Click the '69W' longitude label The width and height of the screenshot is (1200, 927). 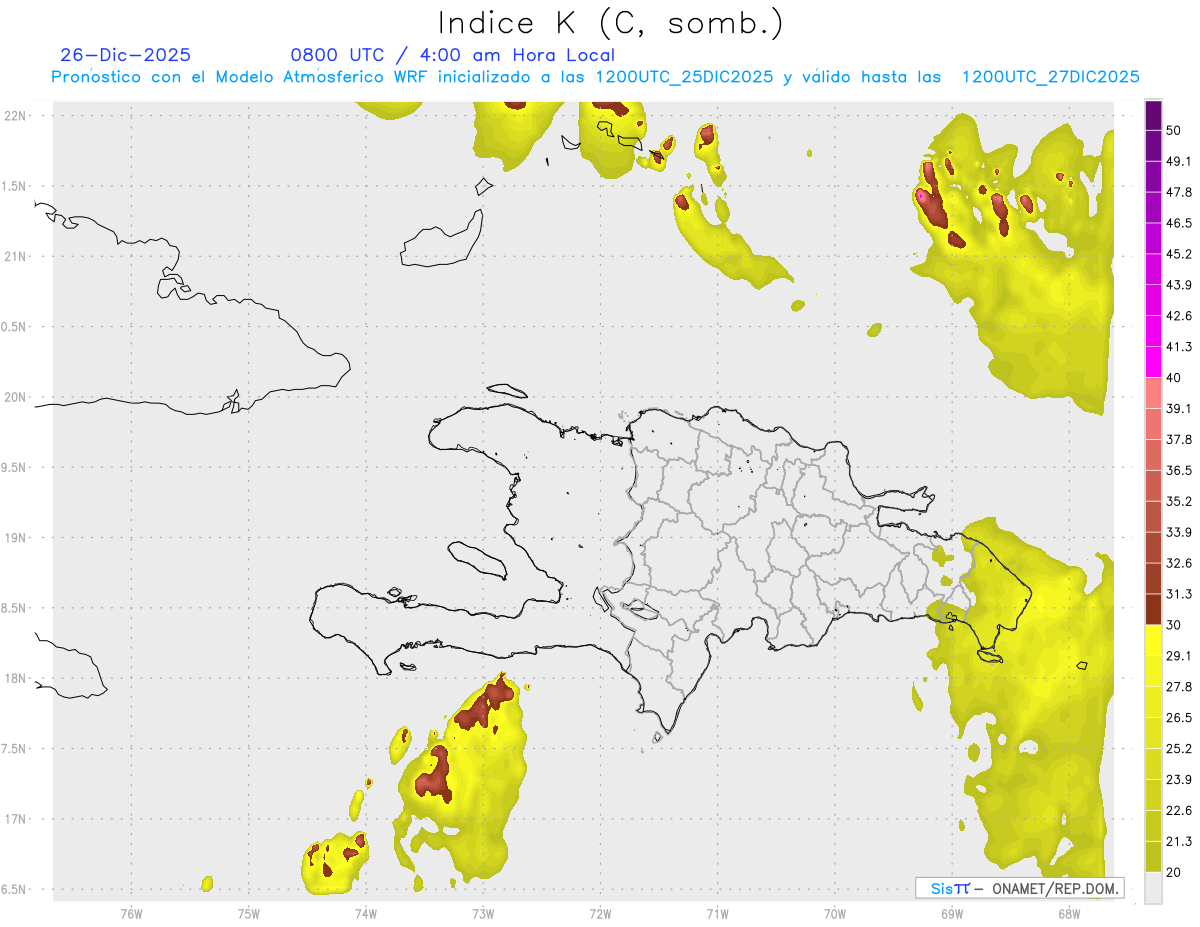pyautogui.click(x=952, y=914)
